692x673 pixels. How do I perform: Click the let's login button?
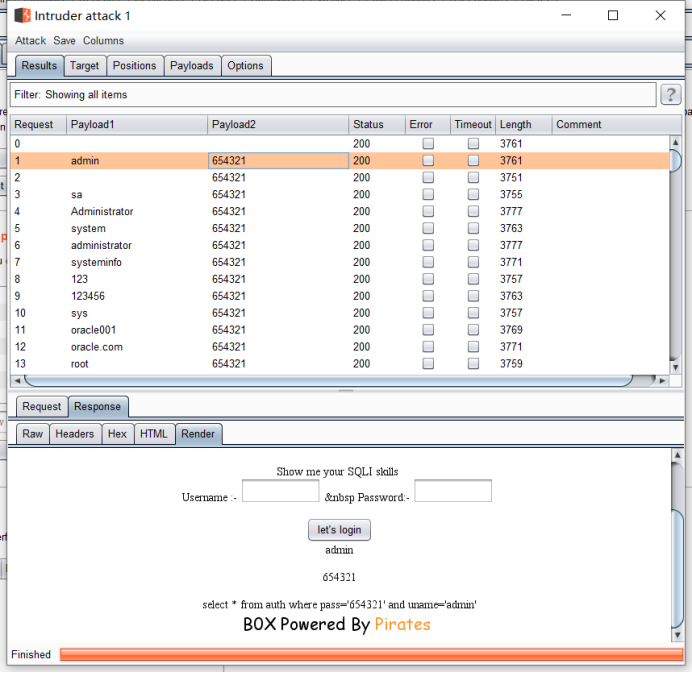339,530
